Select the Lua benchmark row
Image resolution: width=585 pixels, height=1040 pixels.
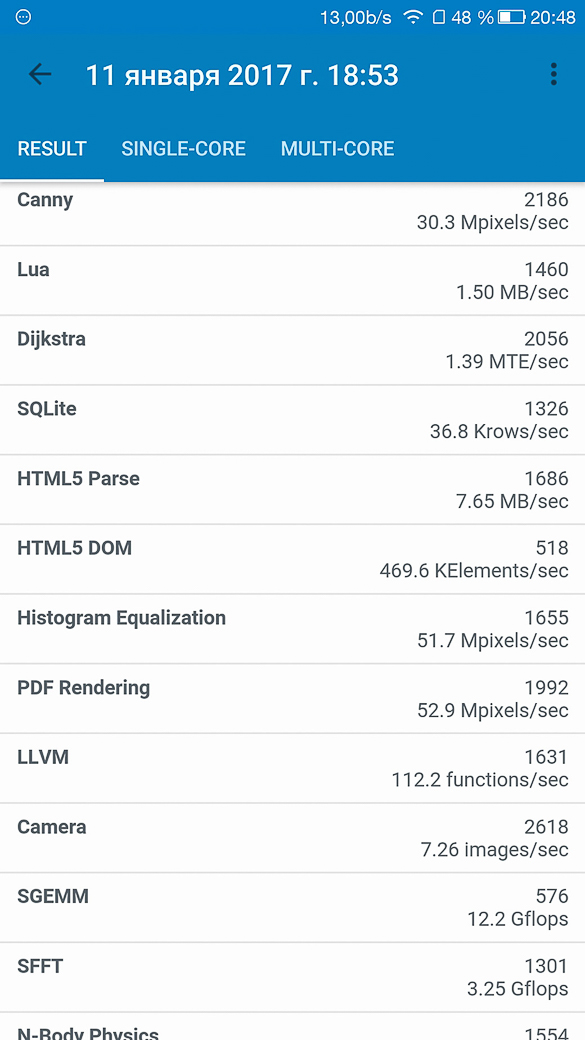pyautogui.click(x=292, y=281)
